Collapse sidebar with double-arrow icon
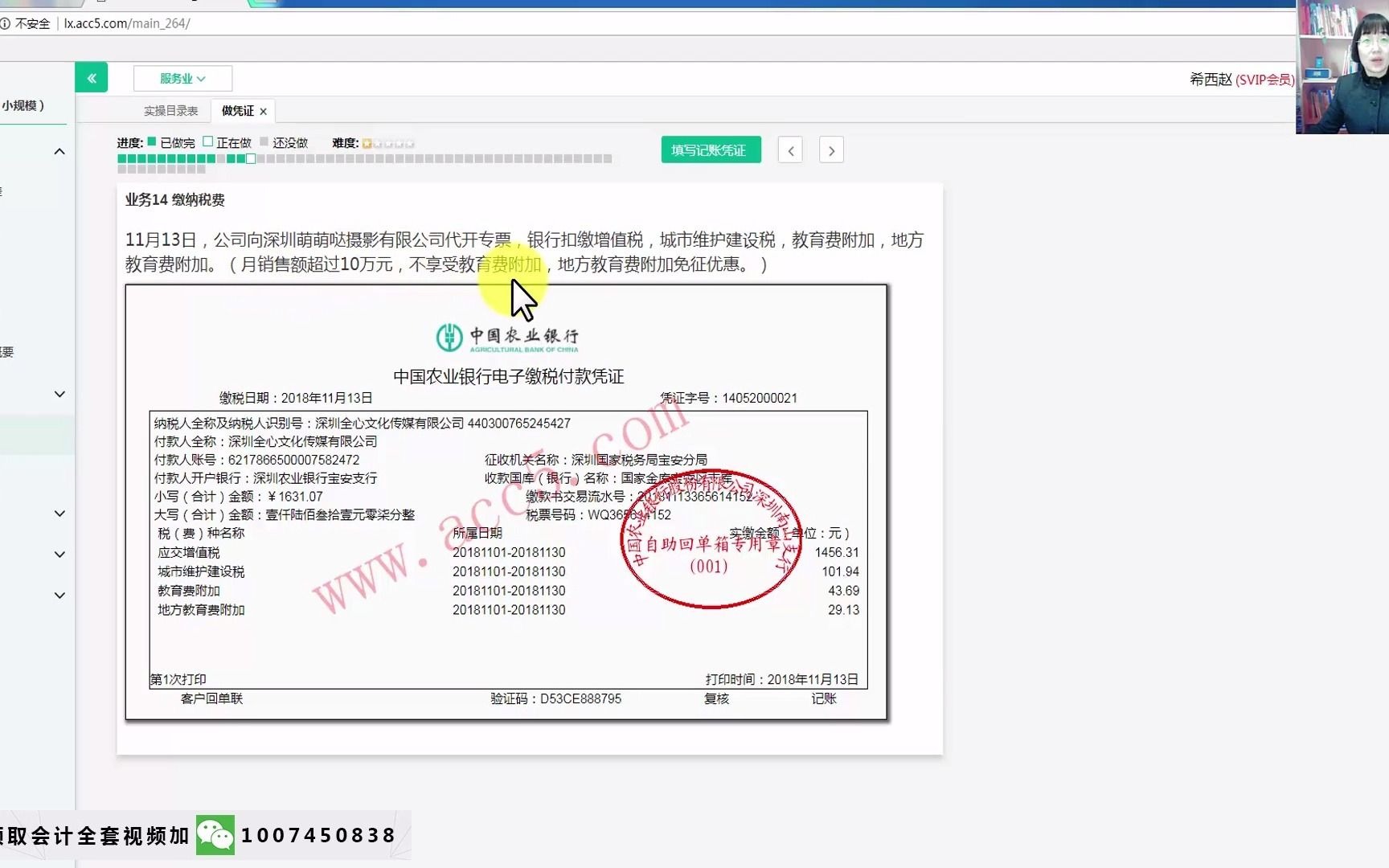1389x868 pixels. pyautogui.click(x=92, y=78)
